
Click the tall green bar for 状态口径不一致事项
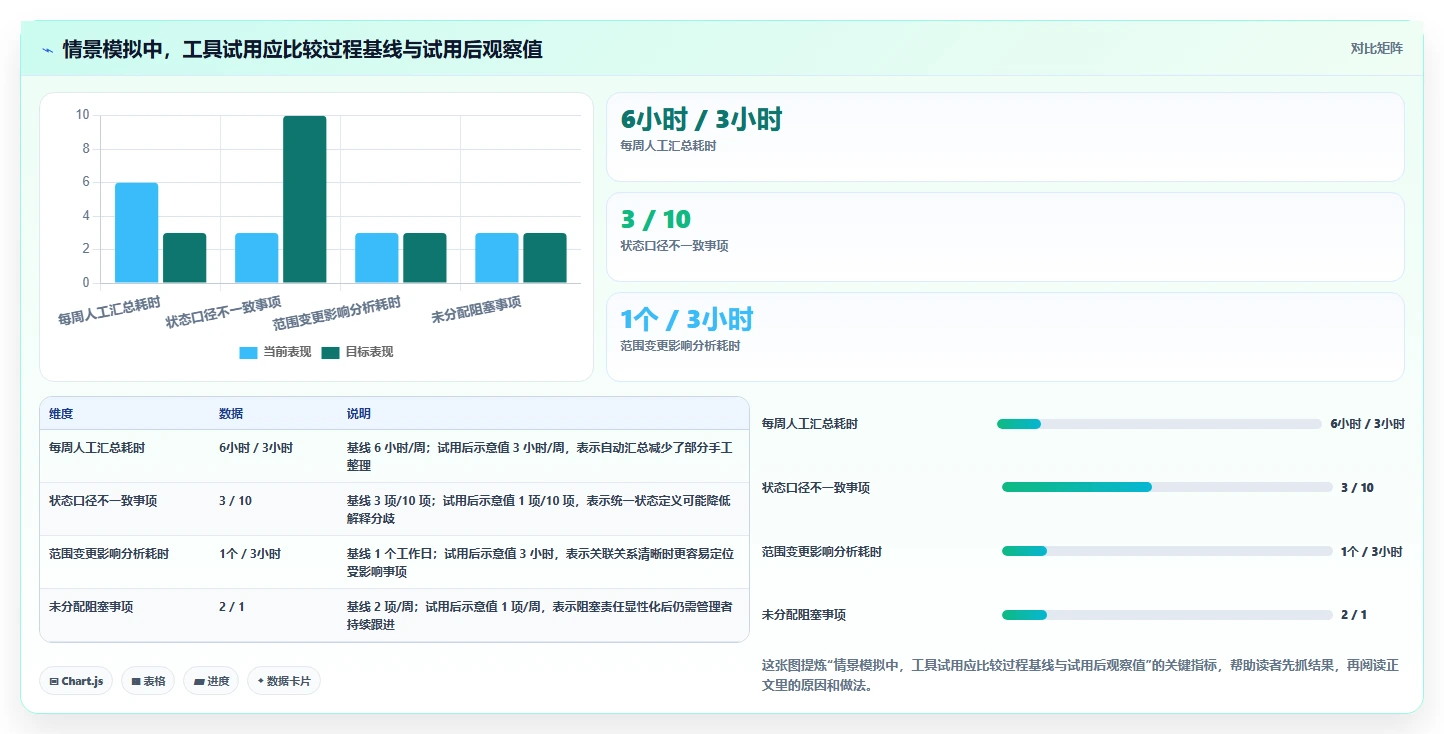305,199
